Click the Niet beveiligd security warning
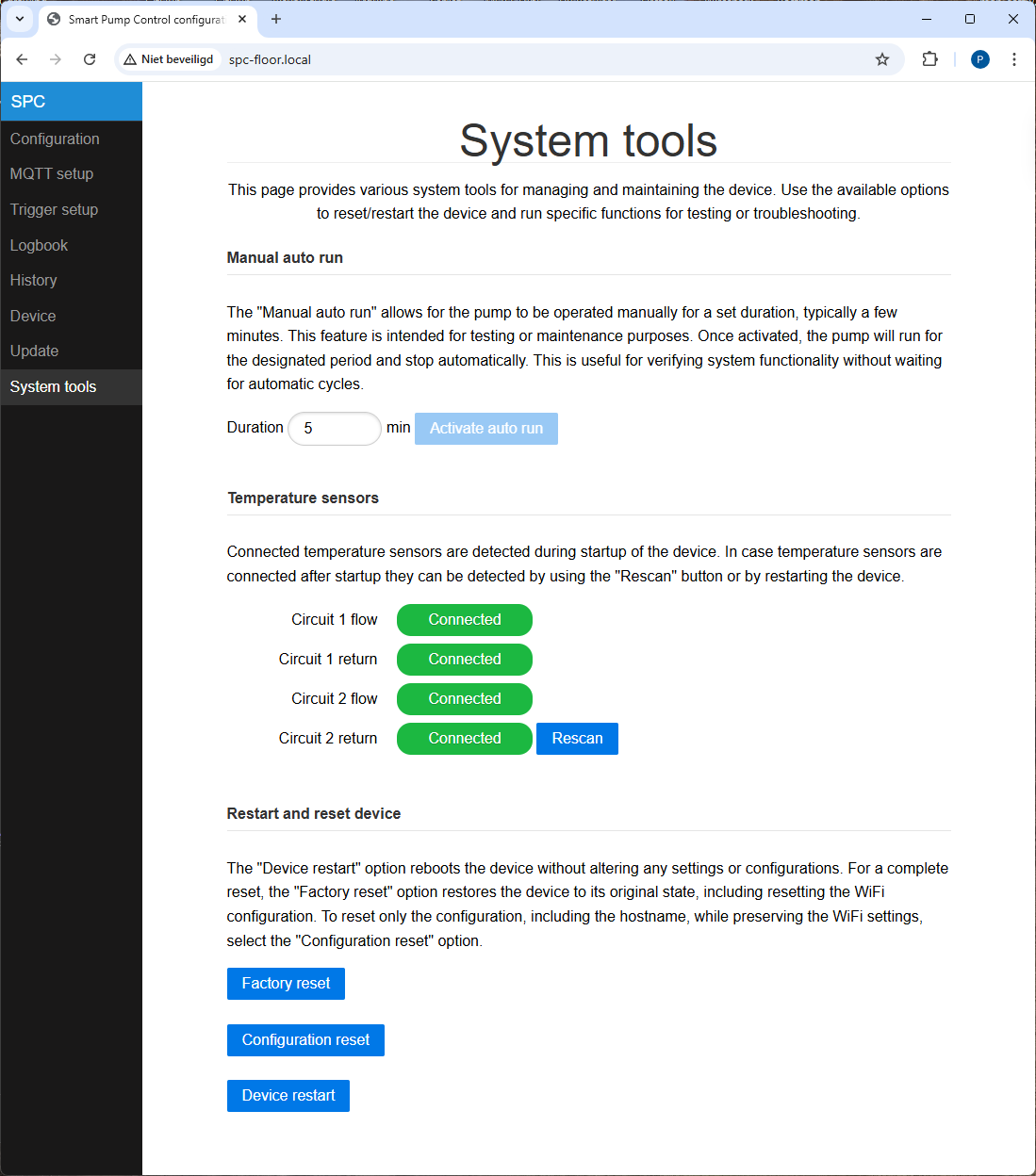This screenshot has height=1176, width=1036. (169, 59)
